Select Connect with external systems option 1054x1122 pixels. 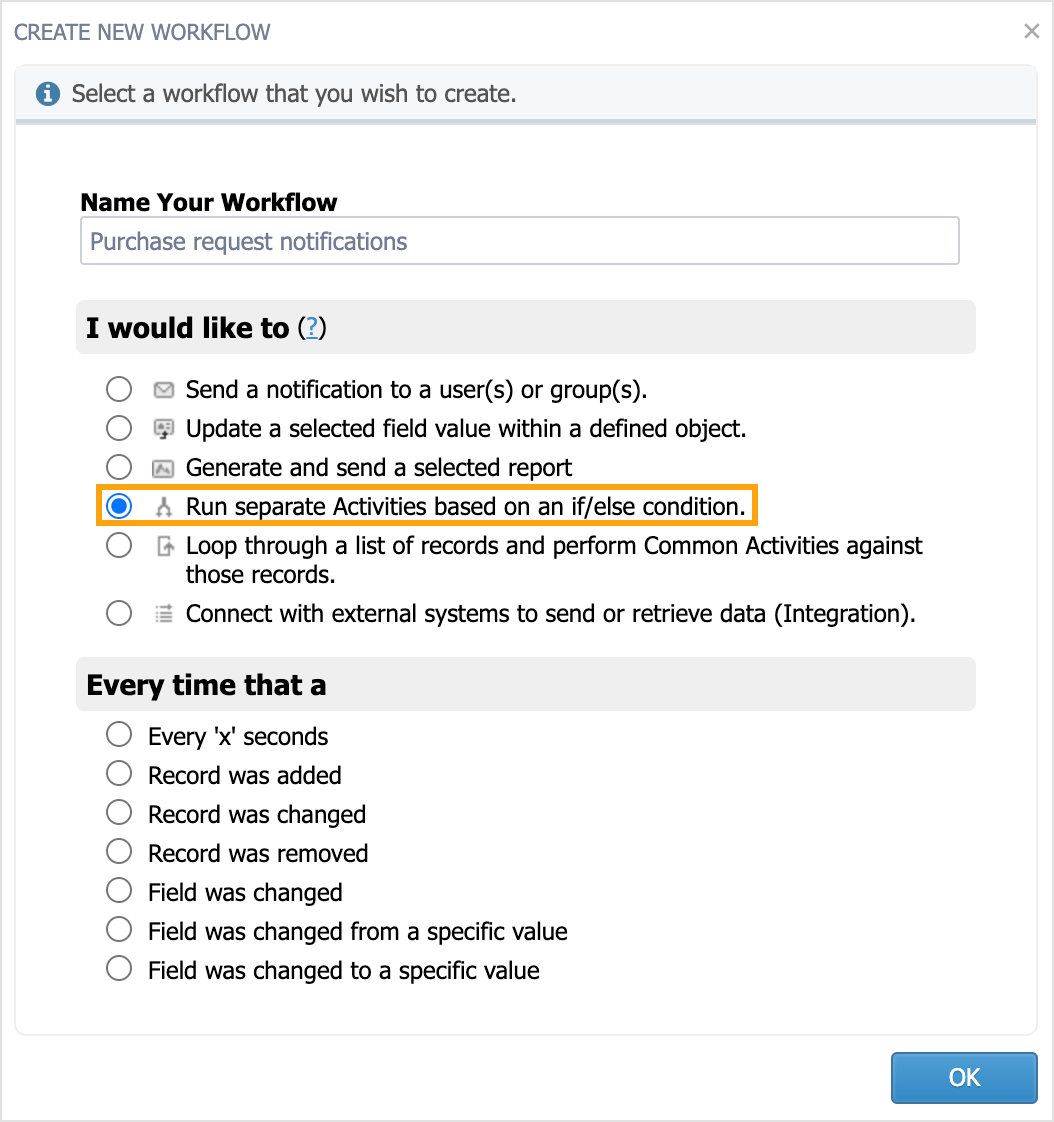click(x=119, y=613)
